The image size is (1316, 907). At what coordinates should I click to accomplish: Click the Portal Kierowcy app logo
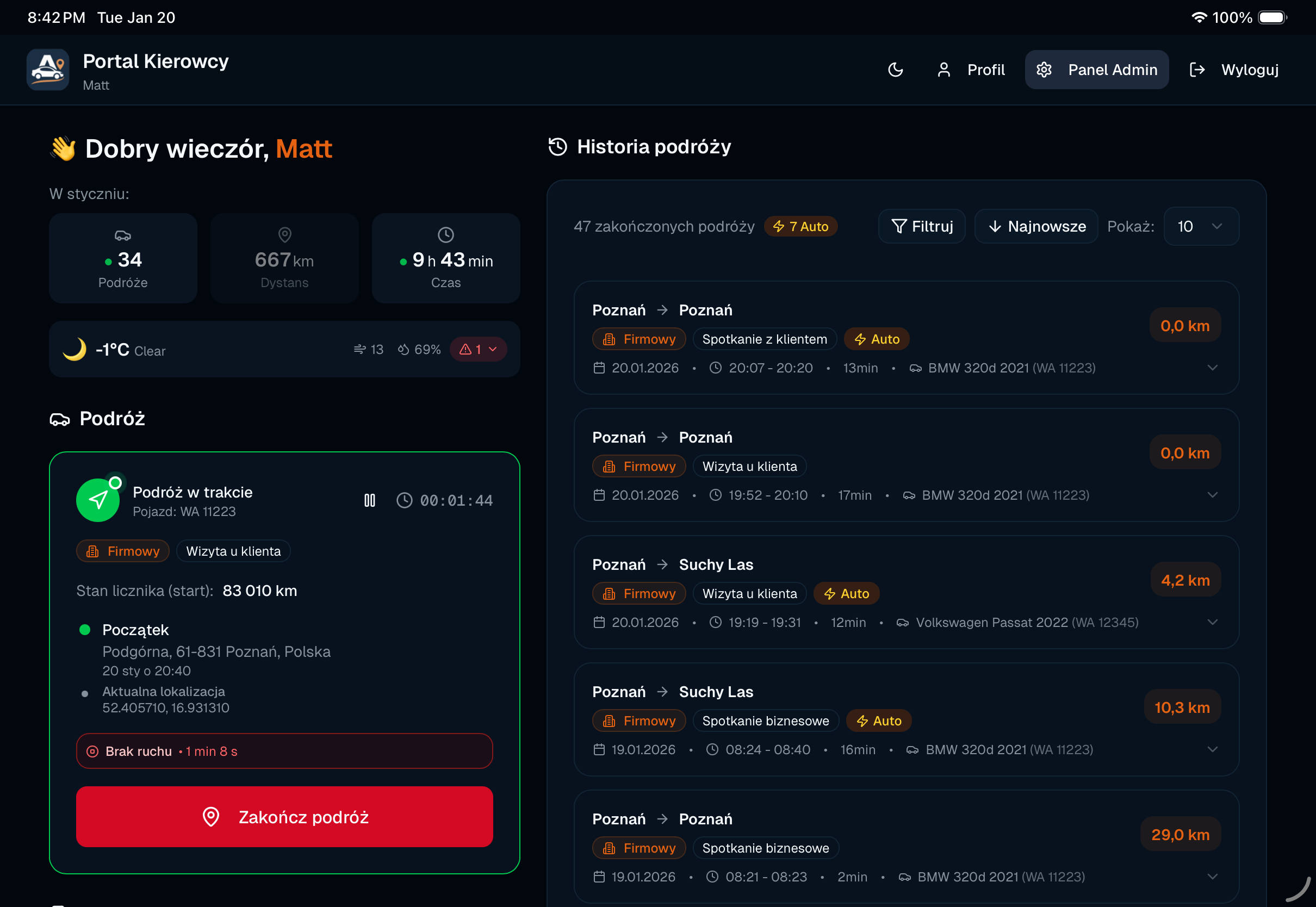[48, 70]
